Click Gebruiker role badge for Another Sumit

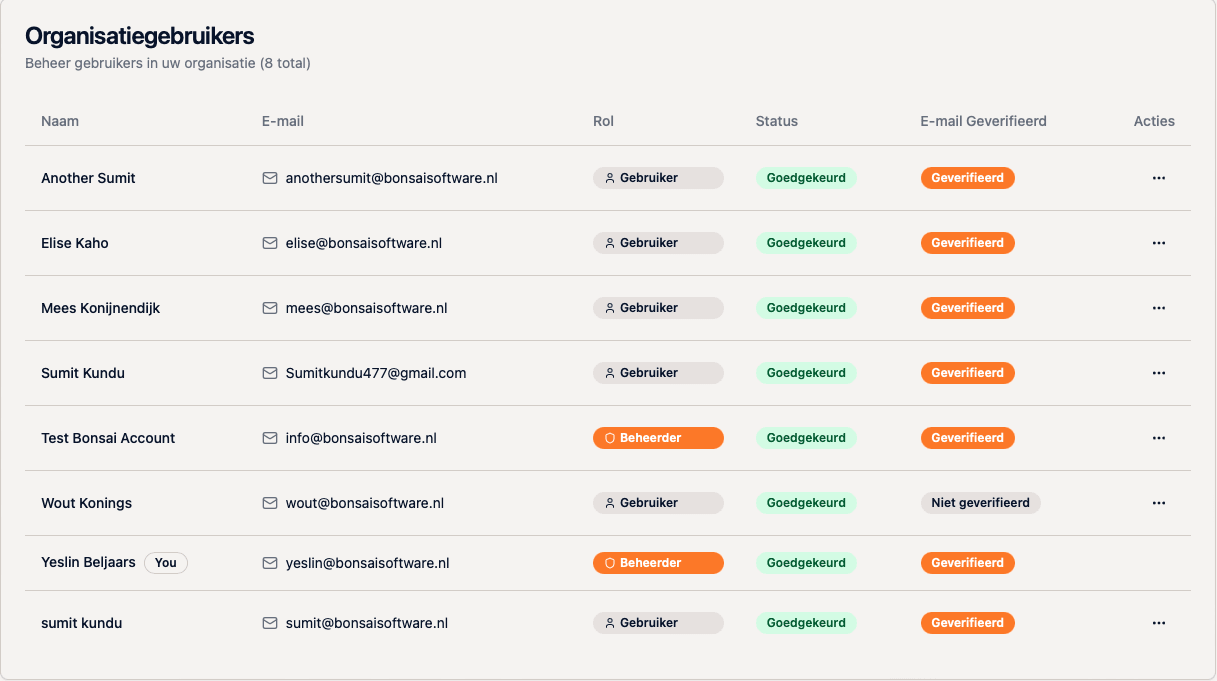[658, 178]
